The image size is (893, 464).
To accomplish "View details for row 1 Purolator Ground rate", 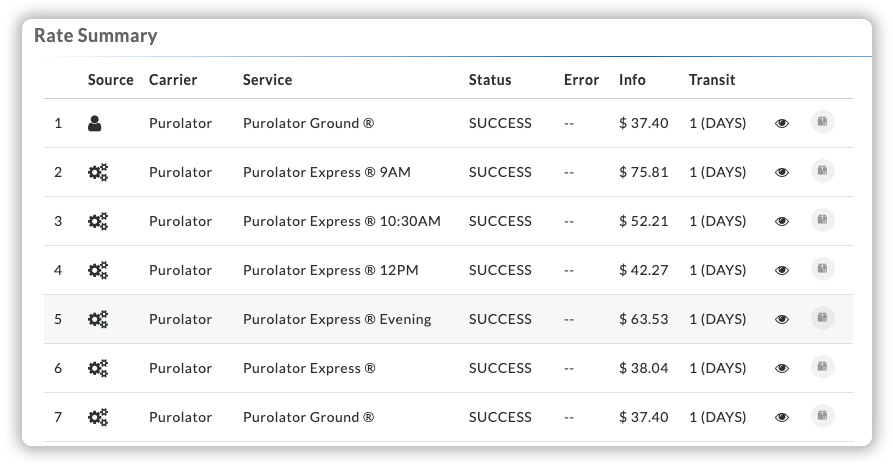I will click(x=781, y=124).
